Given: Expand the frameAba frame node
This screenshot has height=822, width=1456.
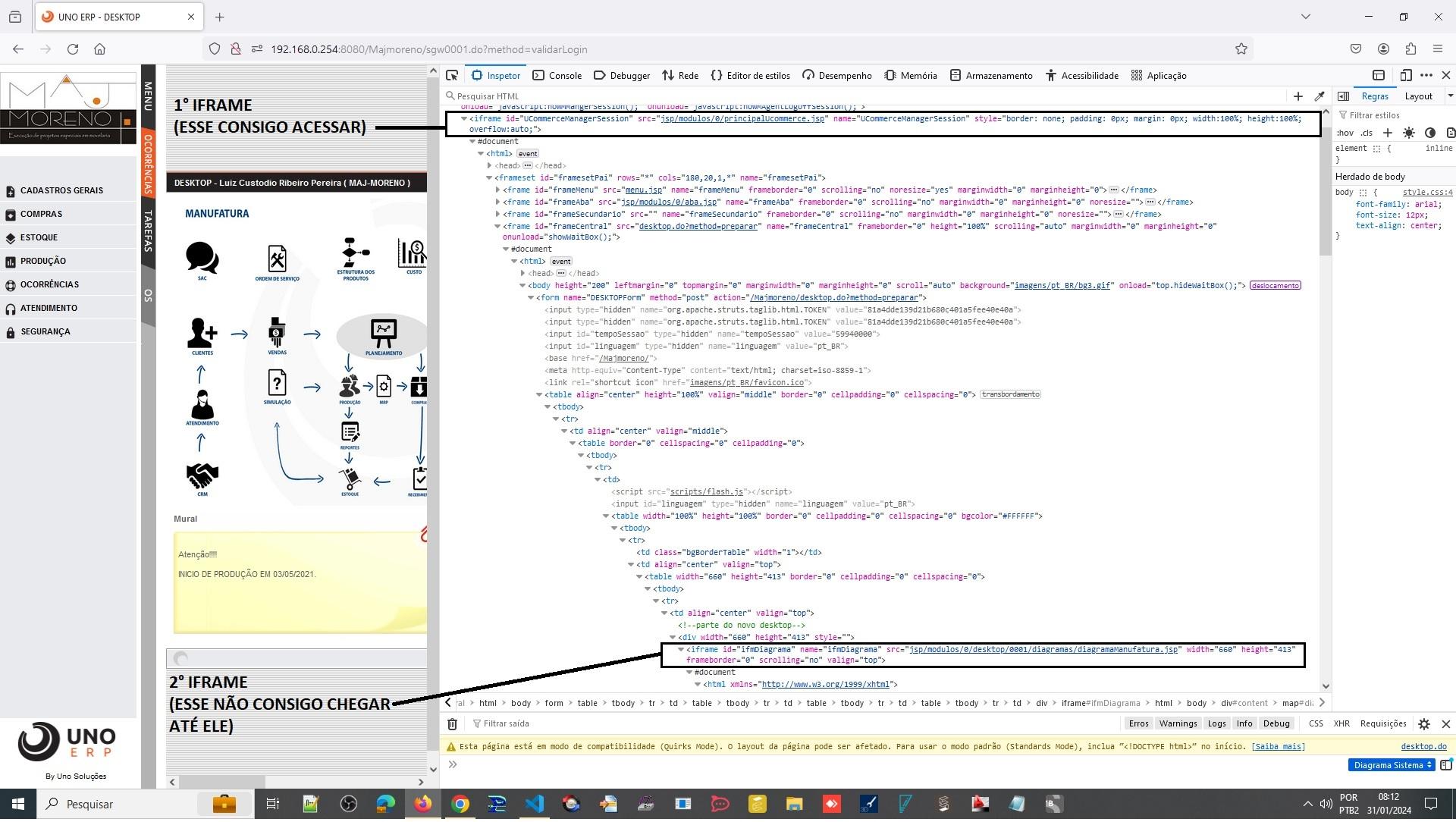Looking at the screenshot, I should click(497, 202).
